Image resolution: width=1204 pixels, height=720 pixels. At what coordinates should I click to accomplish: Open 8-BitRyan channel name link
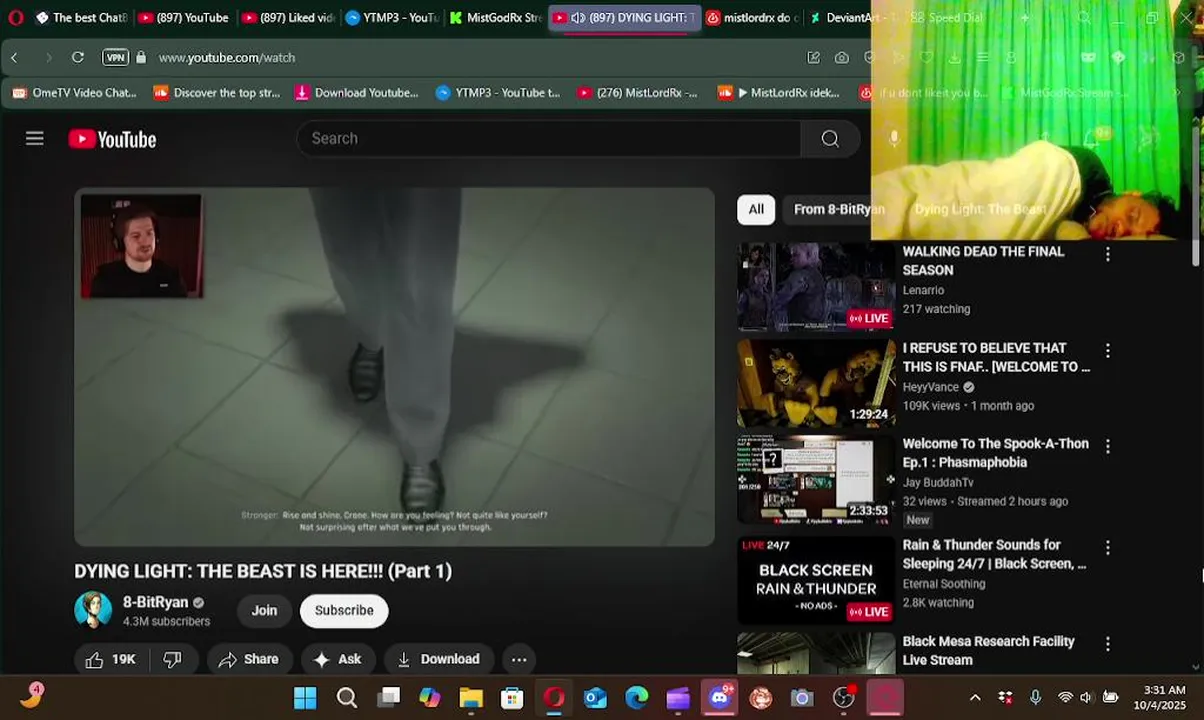pyautogui.click(x=156, y=603)
